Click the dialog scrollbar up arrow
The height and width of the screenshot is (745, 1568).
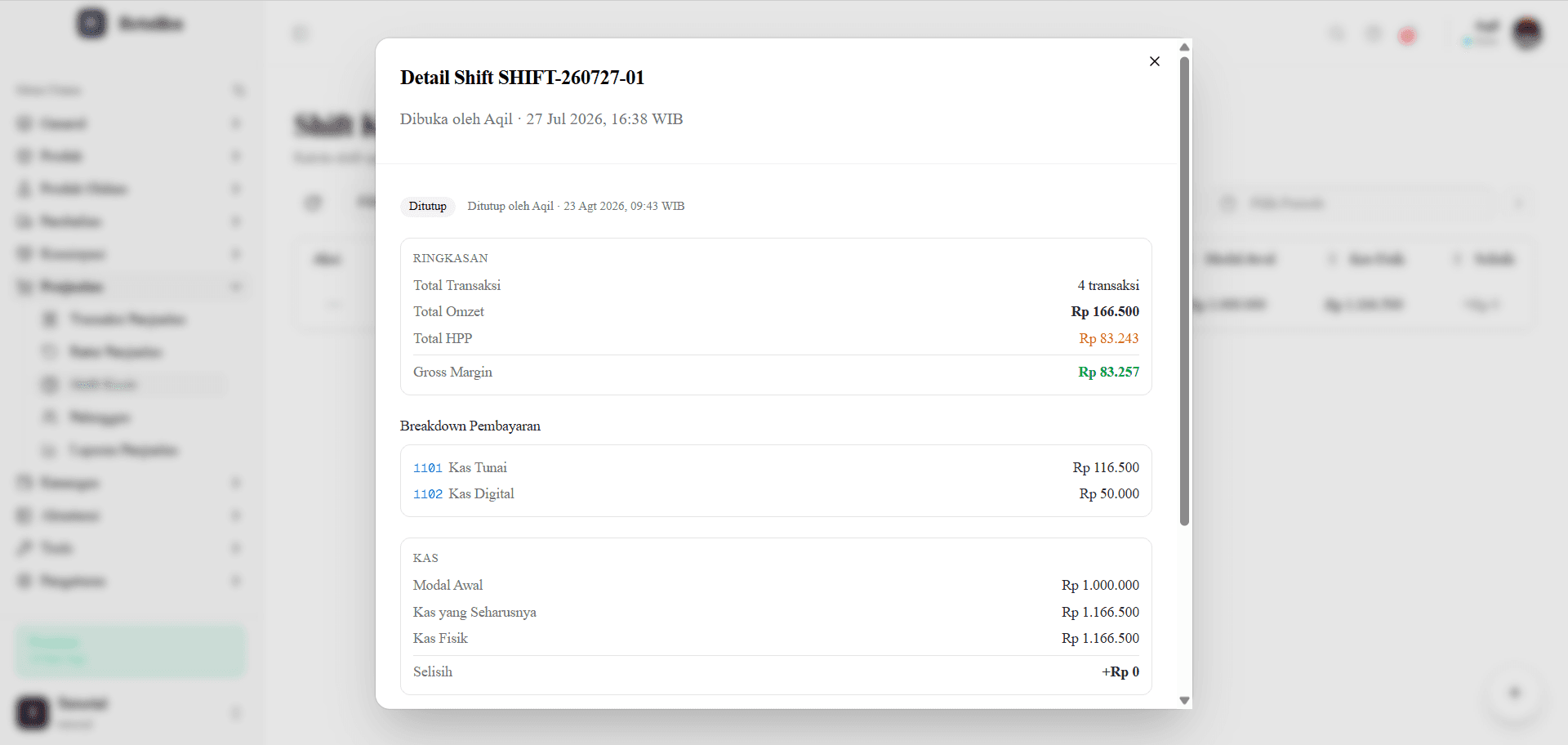[1184, 47]
